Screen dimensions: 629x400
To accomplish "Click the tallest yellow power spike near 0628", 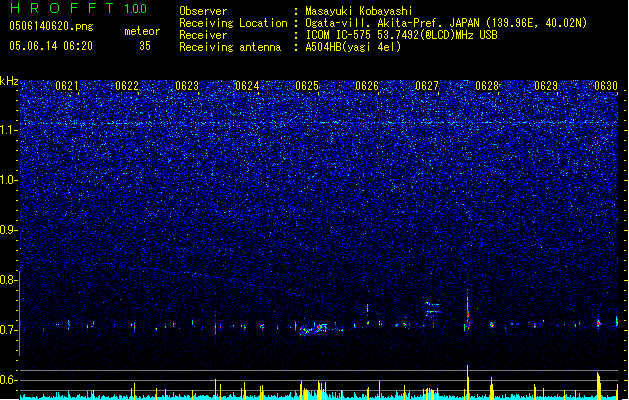I will click(x=467, y=381).
